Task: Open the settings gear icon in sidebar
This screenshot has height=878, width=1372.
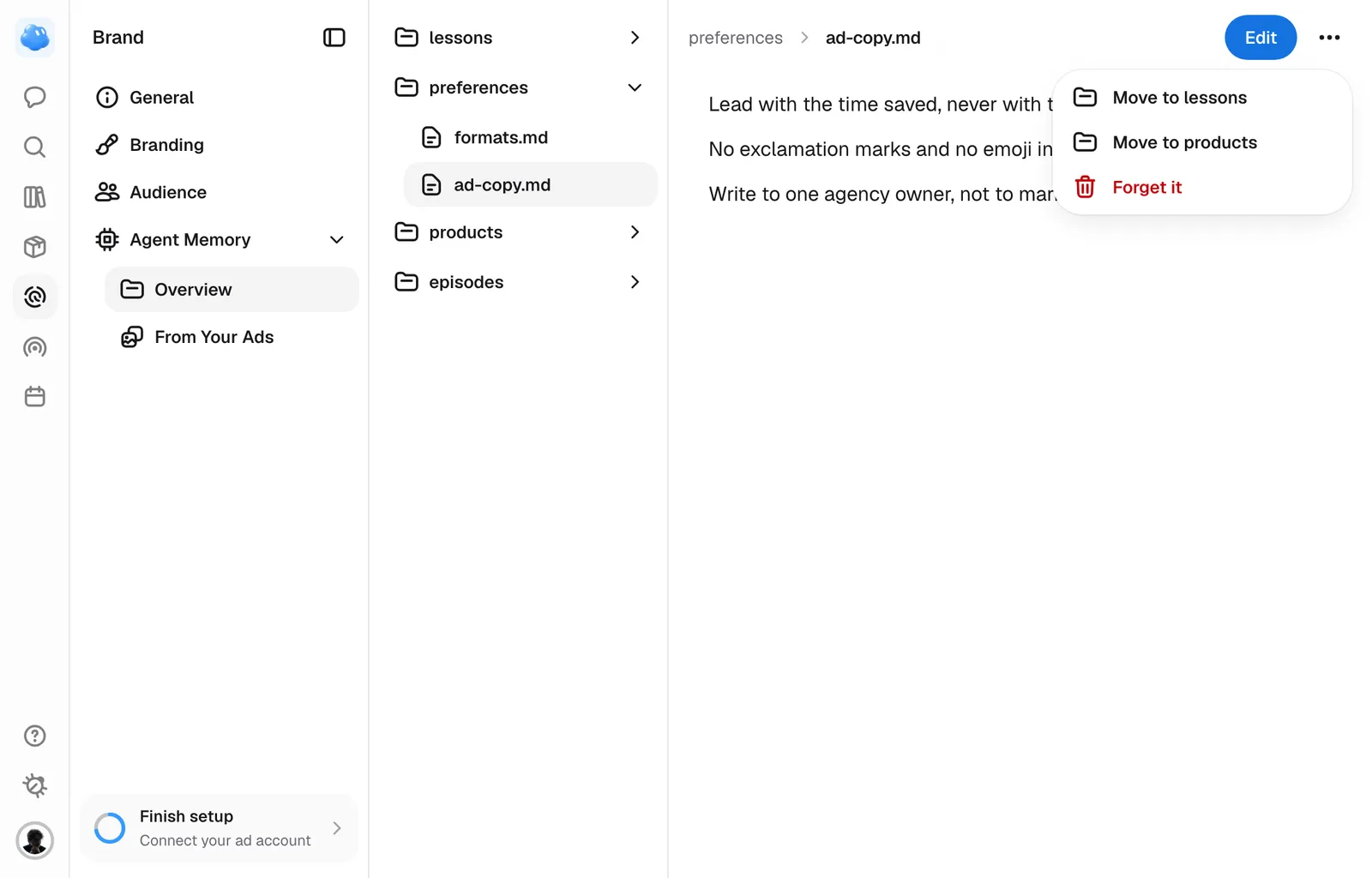Action: click(x=34, y=785)
